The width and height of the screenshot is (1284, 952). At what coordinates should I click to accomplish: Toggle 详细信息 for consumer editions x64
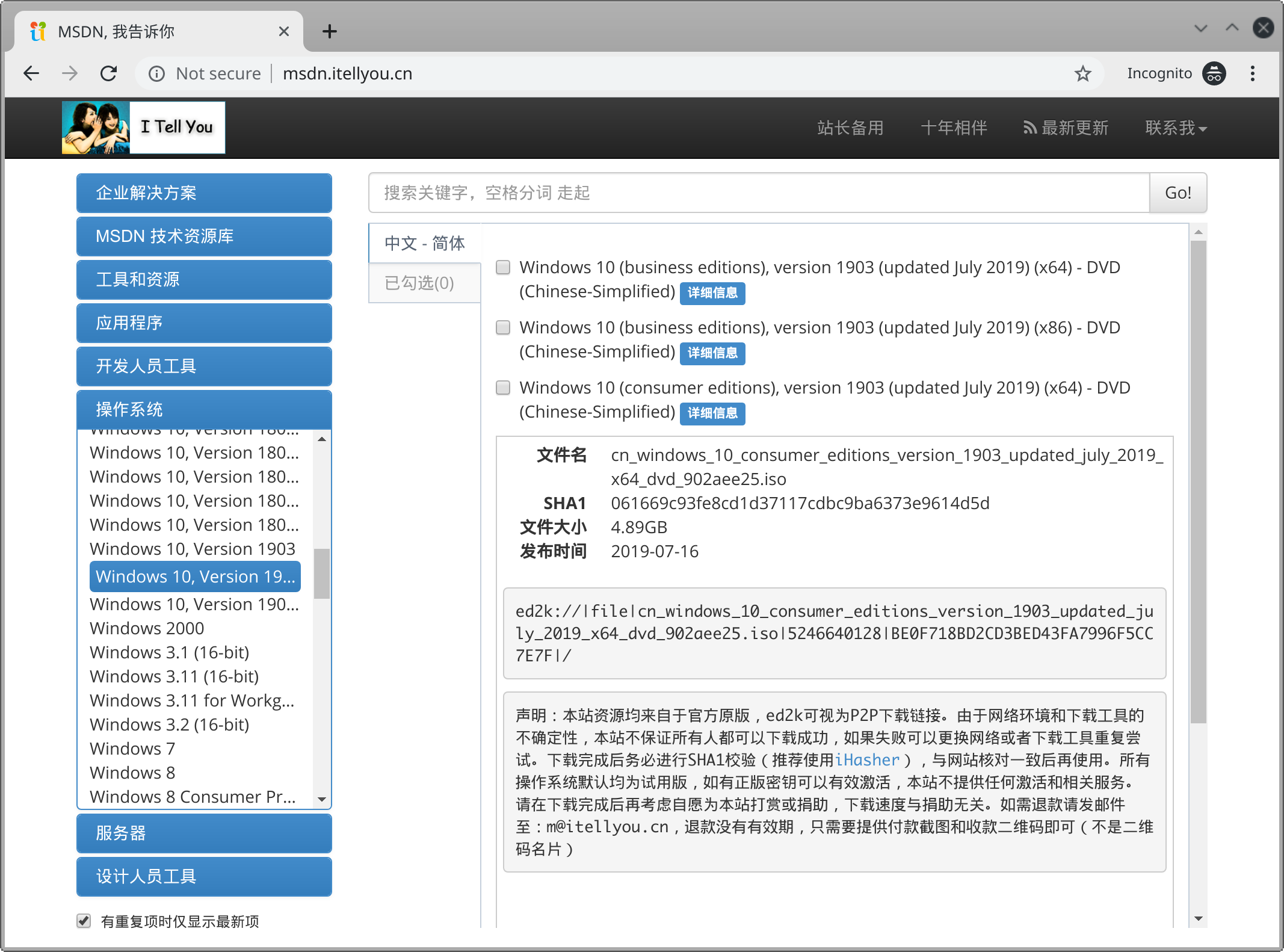712,413
